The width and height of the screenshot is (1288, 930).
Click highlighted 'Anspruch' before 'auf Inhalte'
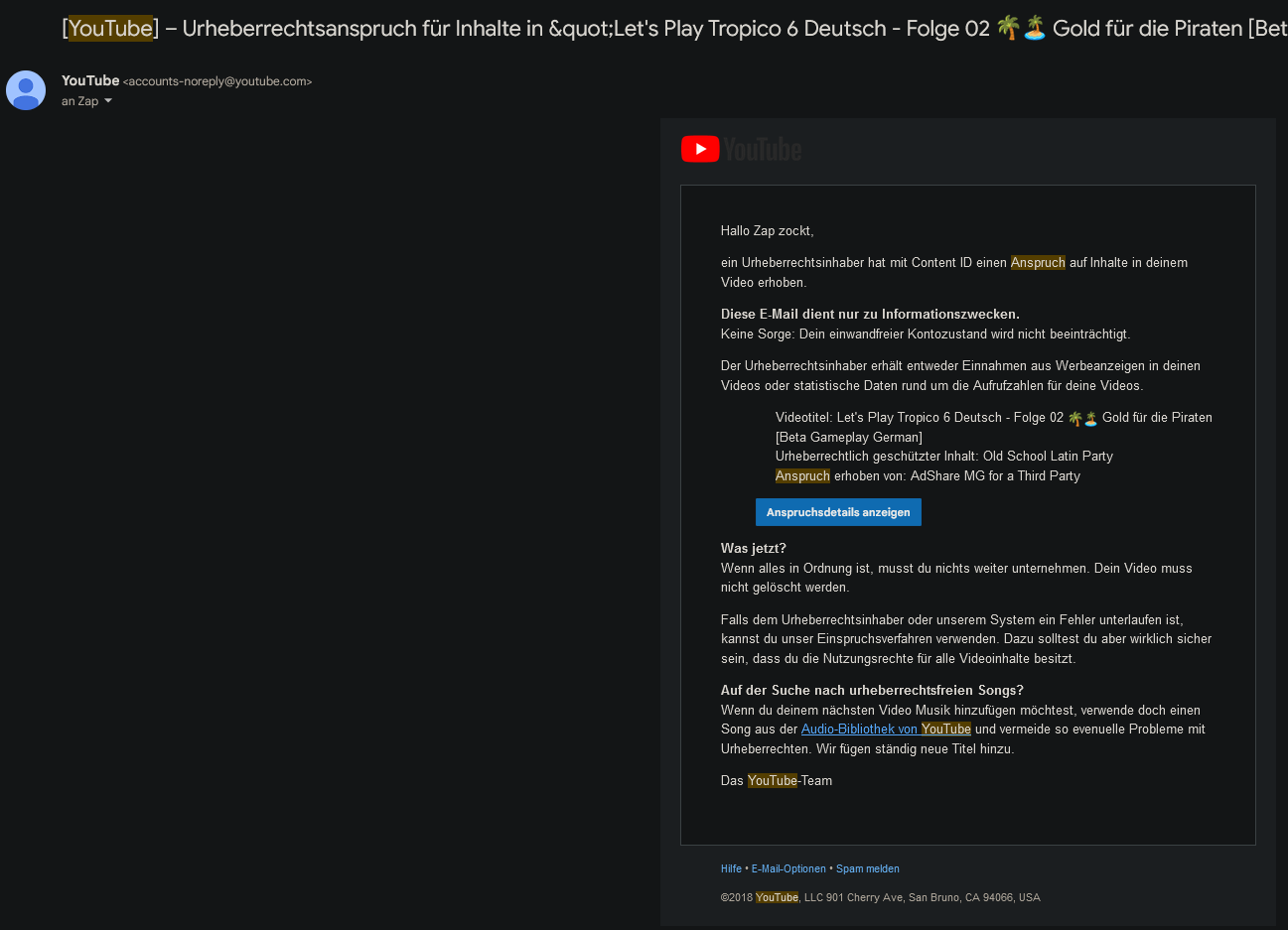(1038, 263)
